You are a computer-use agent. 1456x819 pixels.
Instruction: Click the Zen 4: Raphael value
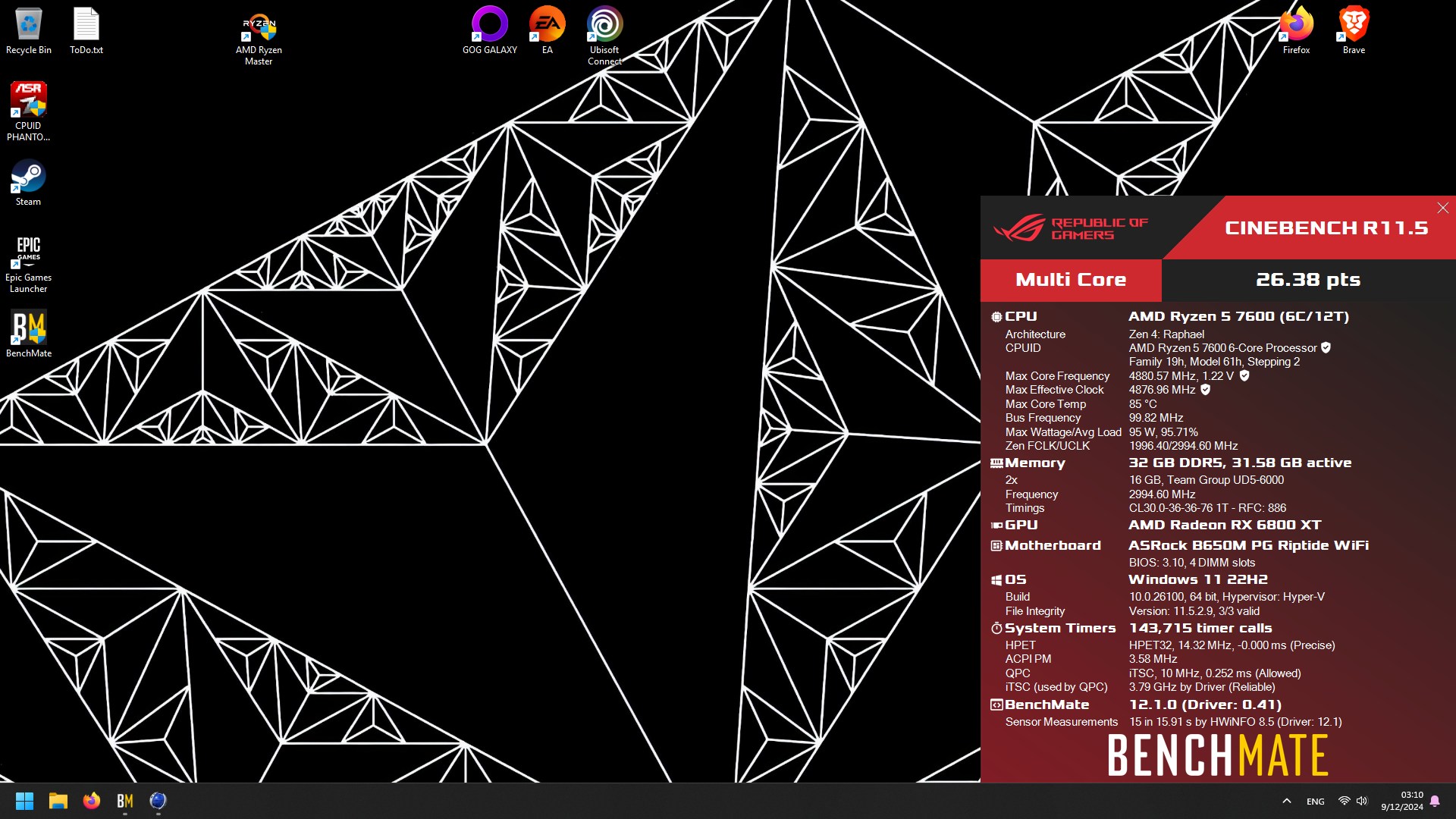click(x=1166, y=334)
